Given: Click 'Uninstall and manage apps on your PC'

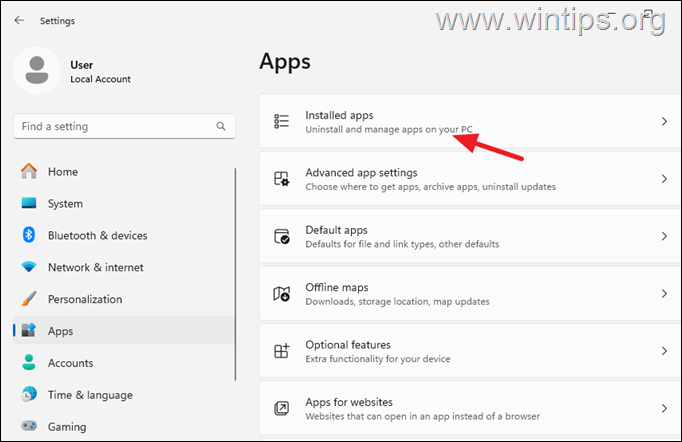Looking at the screenshot, I should click(389, 129).
